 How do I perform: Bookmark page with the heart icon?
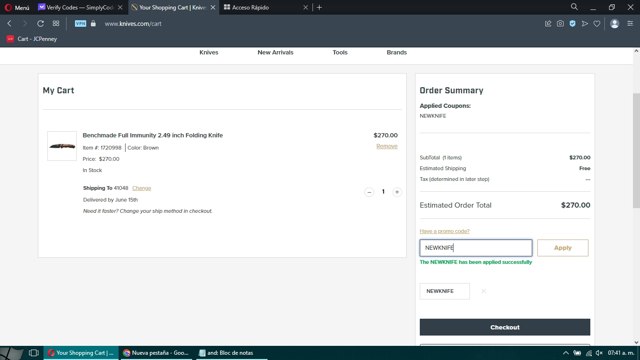pos(597,24)
